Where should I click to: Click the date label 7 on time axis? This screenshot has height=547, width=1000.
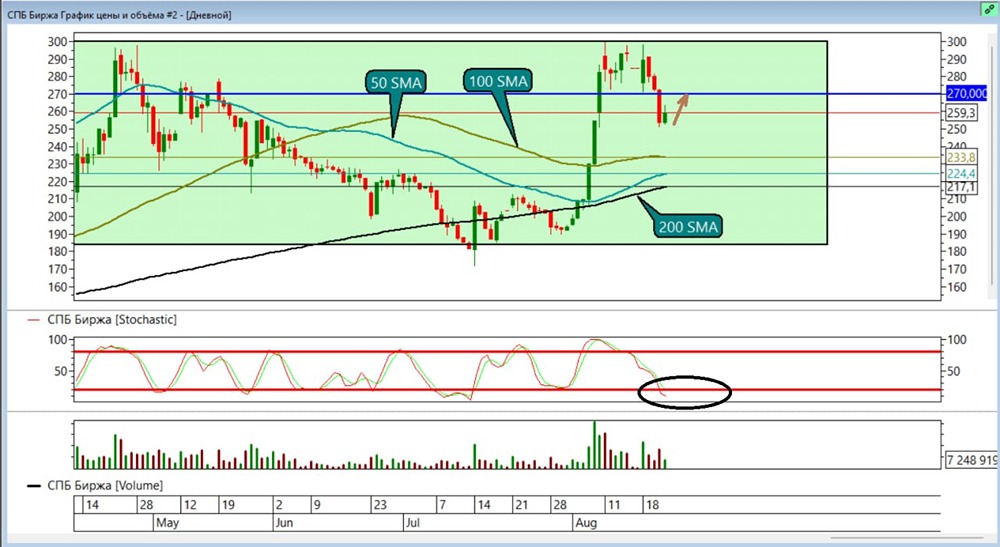pyautogui.click(x=442, y=505)
